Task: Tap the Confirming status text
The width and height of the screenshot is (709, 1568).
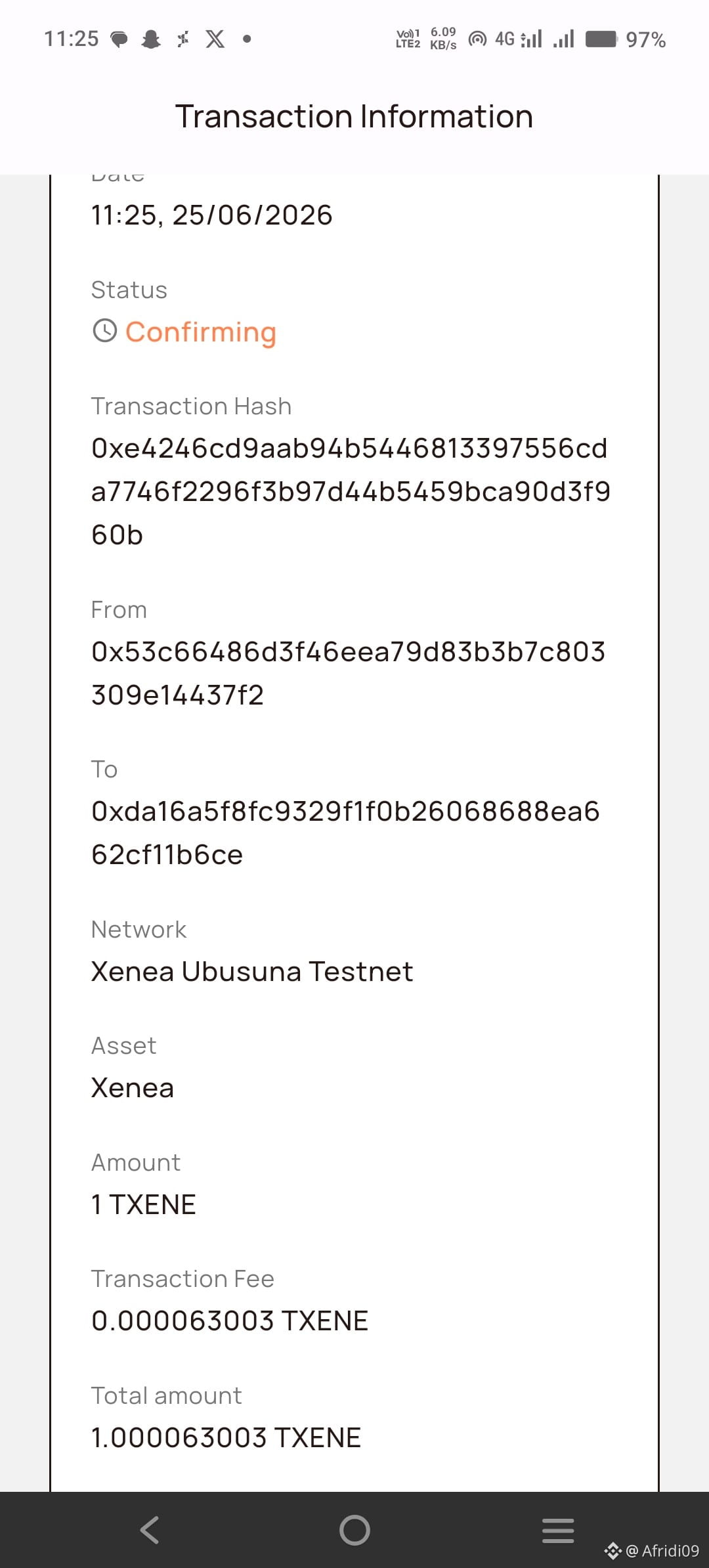Action: click(x=201, y=332)
